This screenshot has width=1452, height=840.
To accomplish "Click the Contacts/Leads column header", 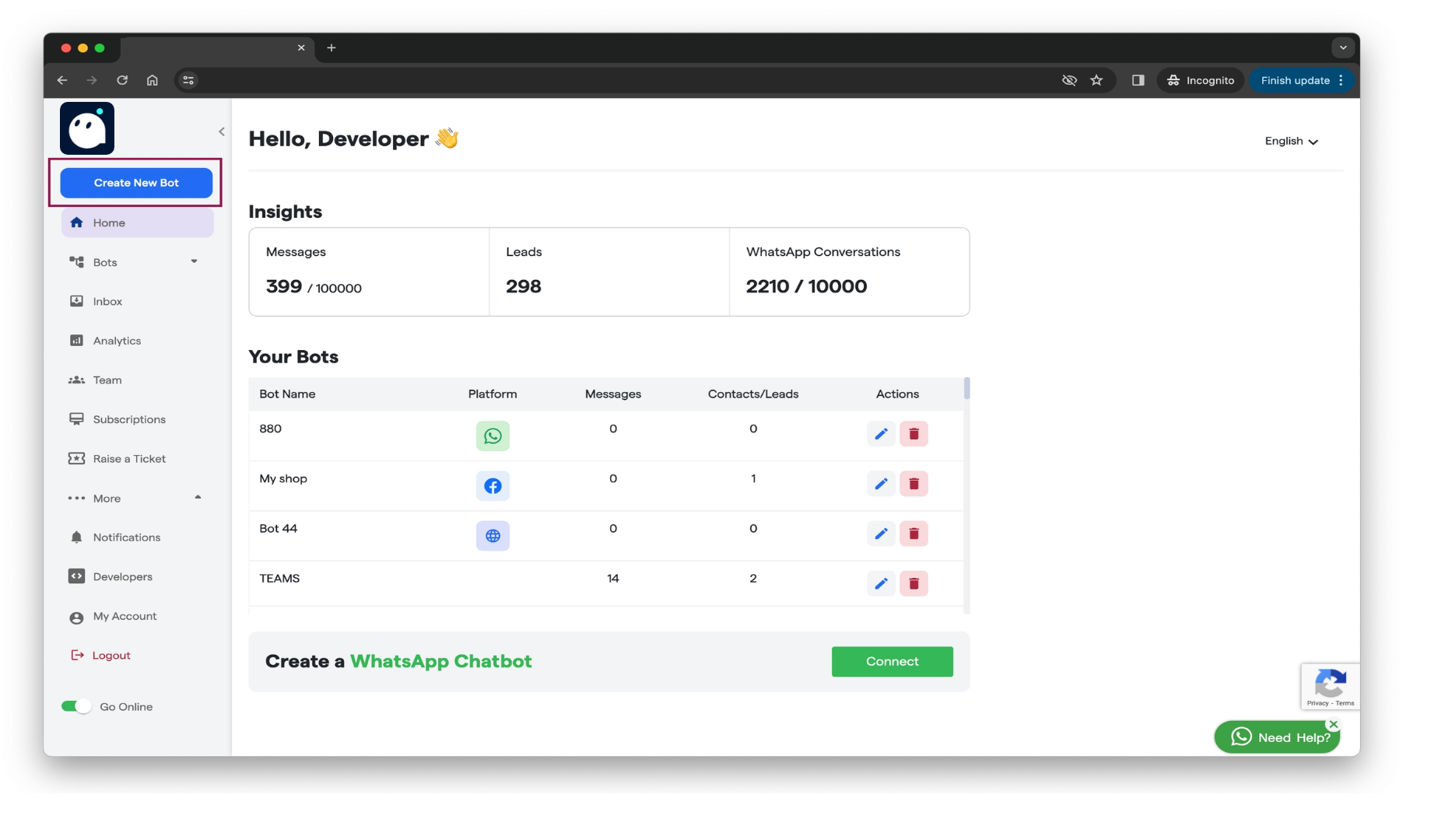I will [753, 394].
